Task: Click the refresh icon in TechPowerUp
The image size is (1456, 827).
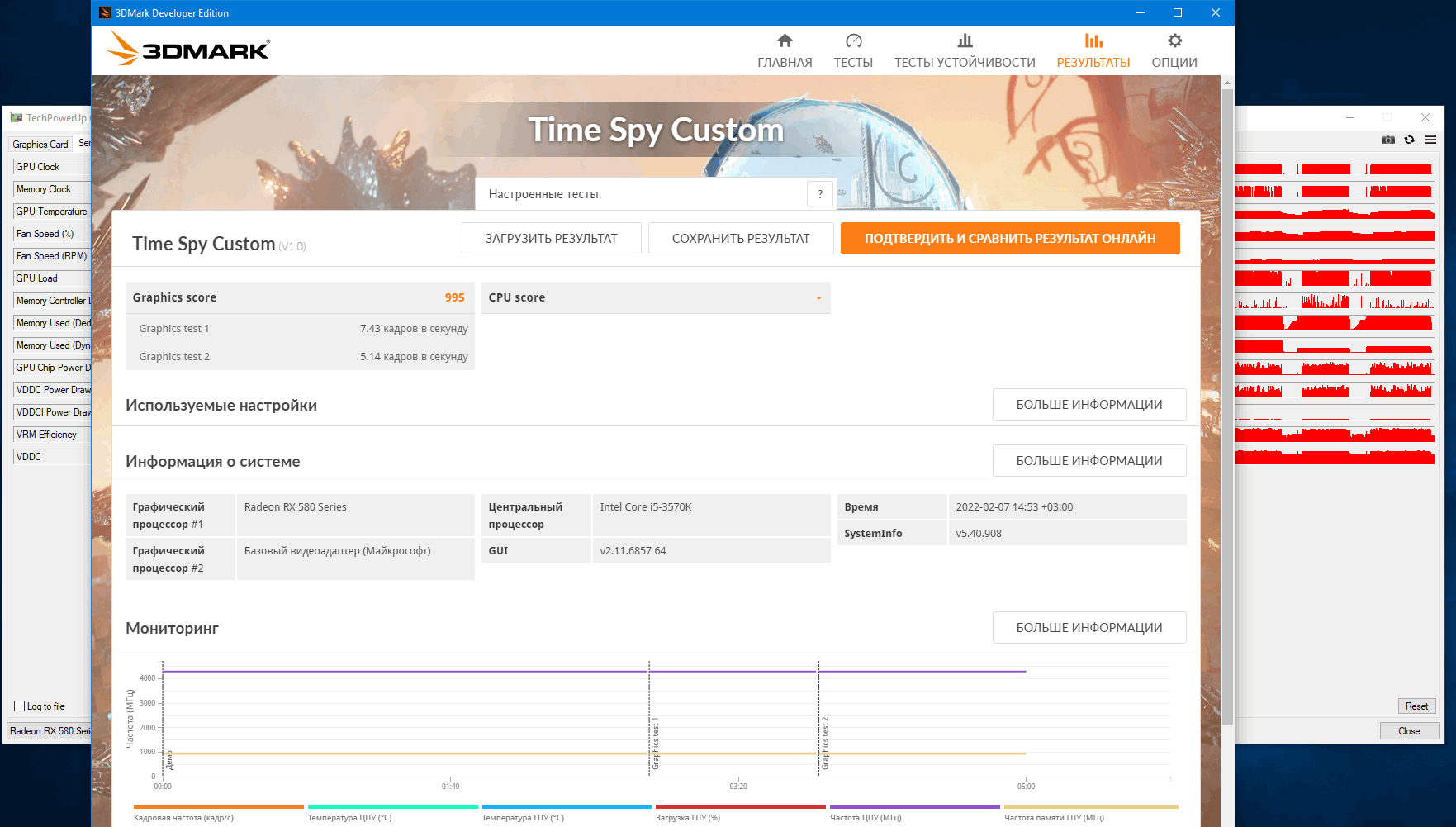Action: point(1409,140)
